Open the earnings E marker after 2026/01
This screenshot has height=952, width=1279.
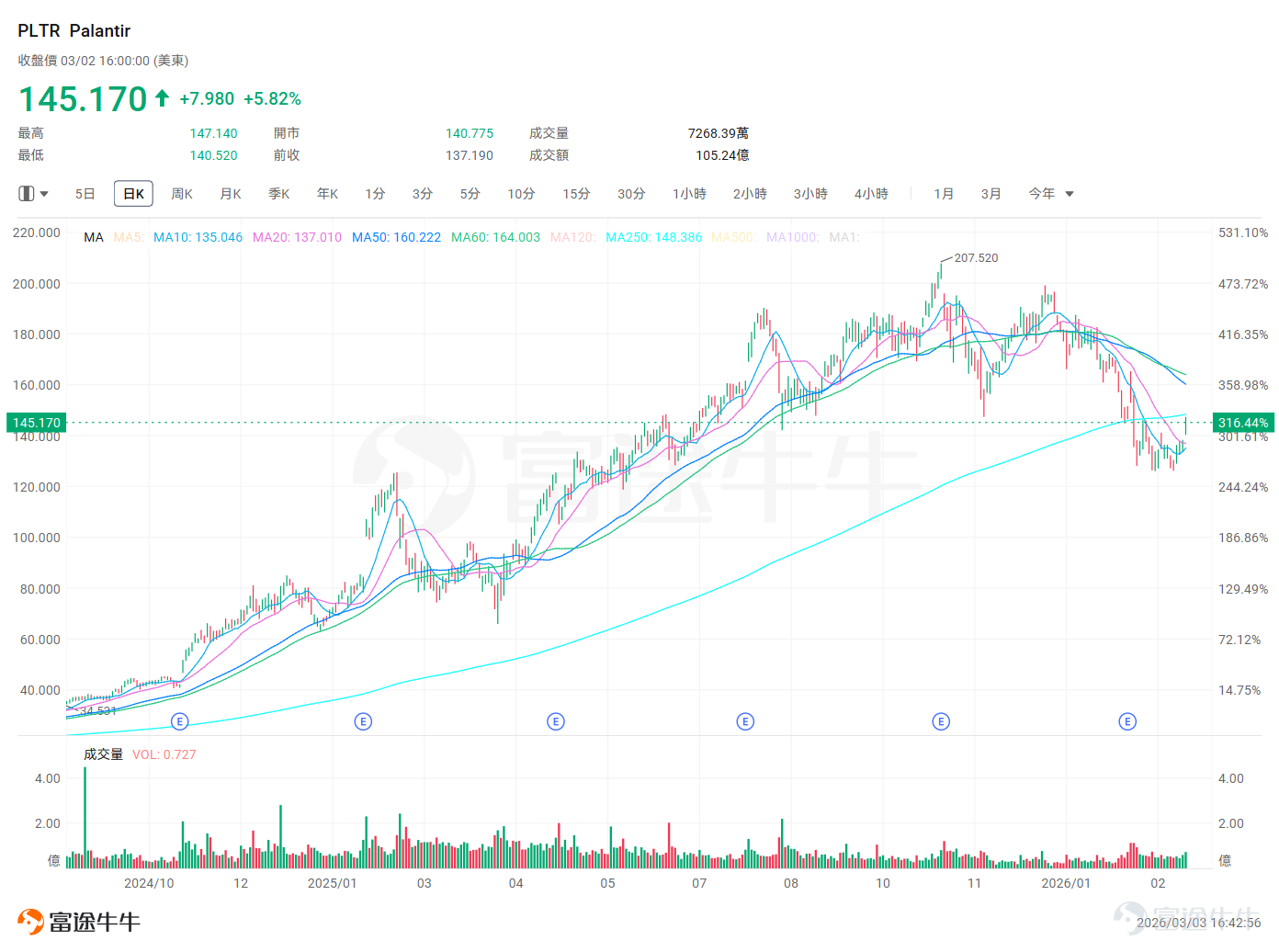1127,721
